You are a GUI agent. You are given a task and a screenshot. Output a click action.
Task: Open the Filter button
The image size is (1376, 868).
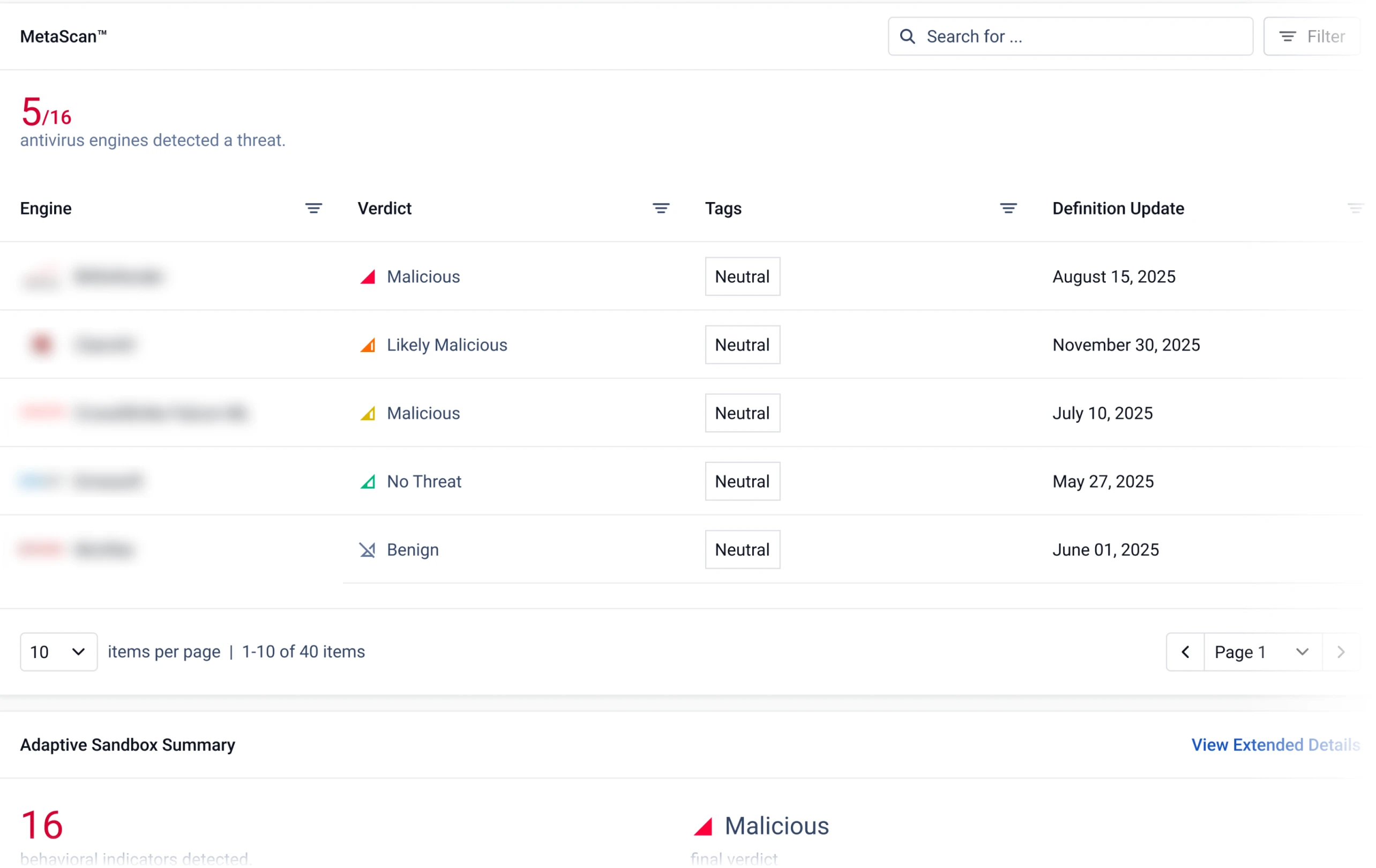pyautogui.click(x=1311, y=36)
